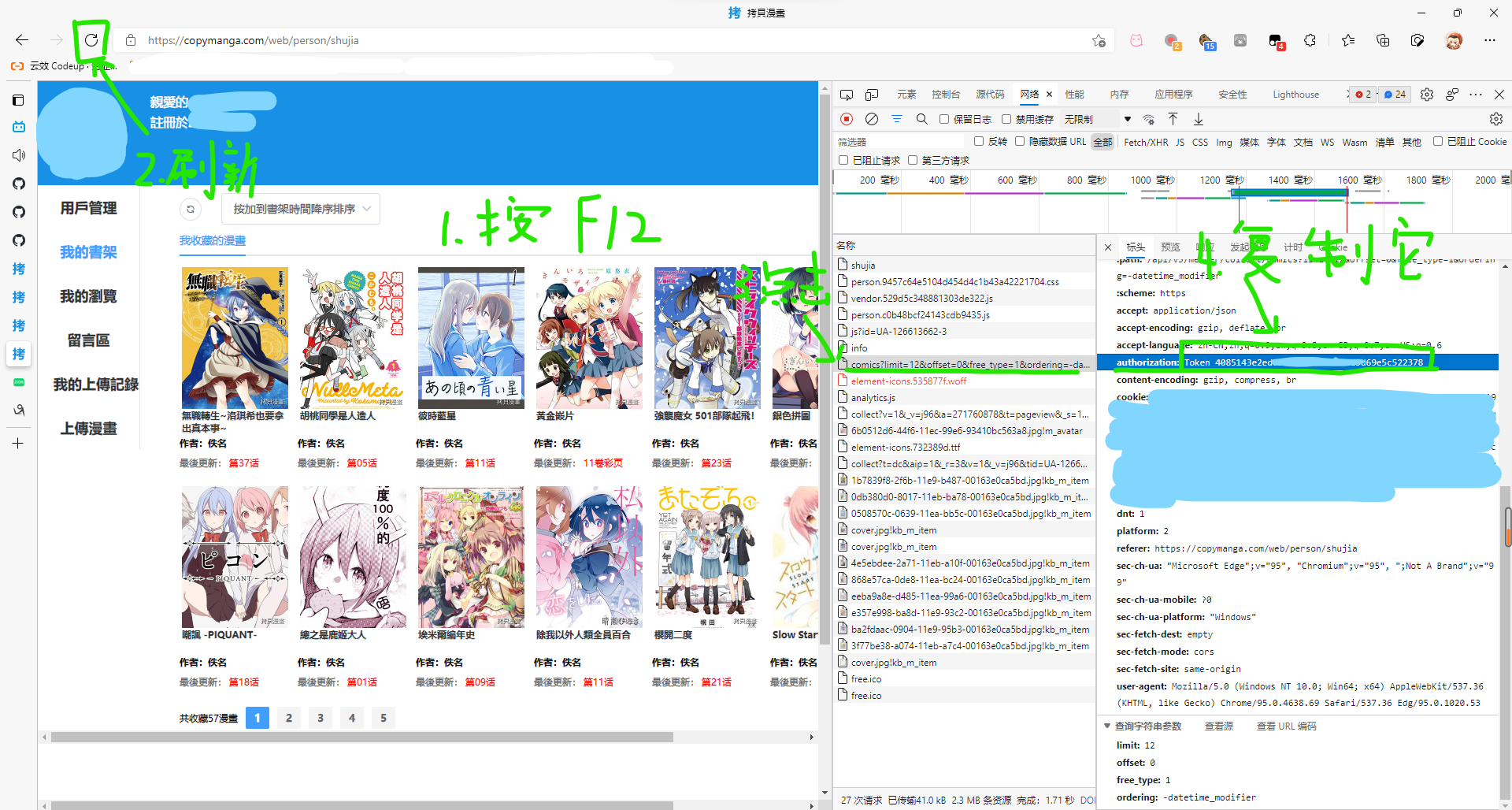This screenshot has height=810, width=1512.
Task: Open browser Settings and more menu
Action: (x=1489, y=40)
